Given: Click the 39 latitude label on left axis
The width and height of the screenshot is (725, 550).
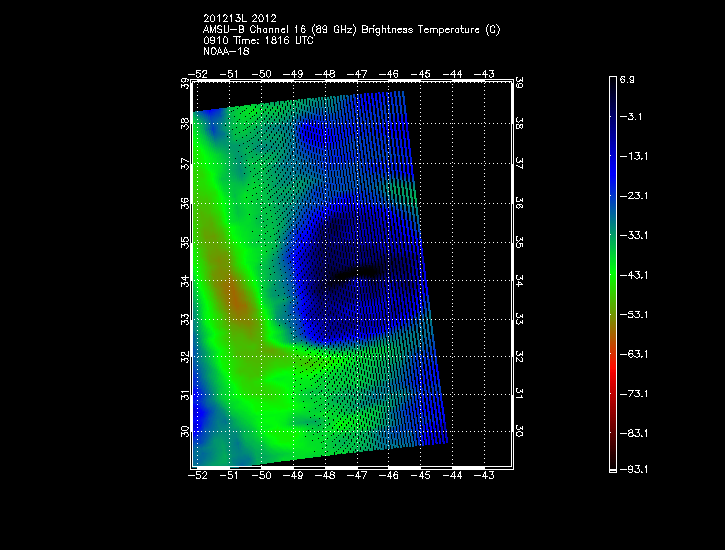Looking at the screenshot, I should tap(185, 85).
